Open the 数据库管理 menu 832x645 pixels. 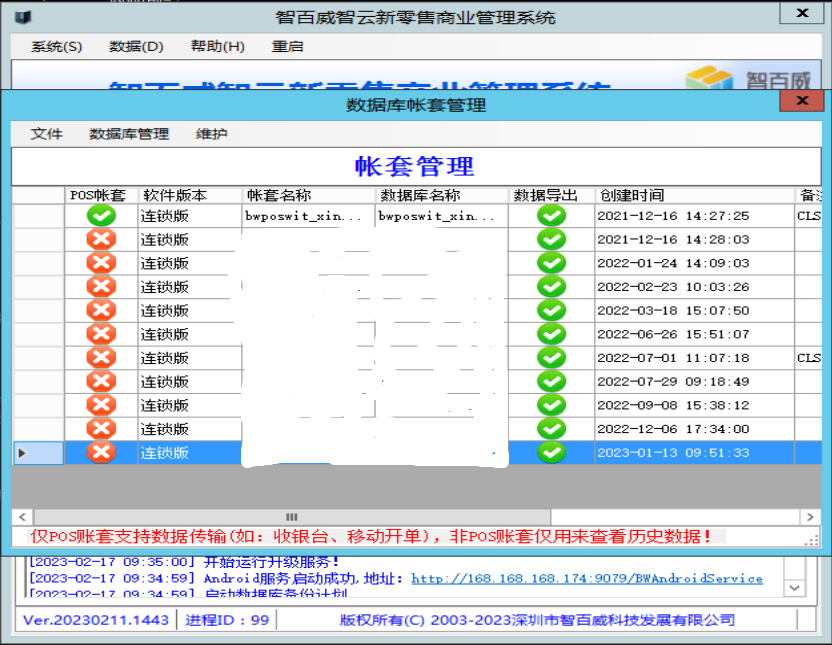129,134
